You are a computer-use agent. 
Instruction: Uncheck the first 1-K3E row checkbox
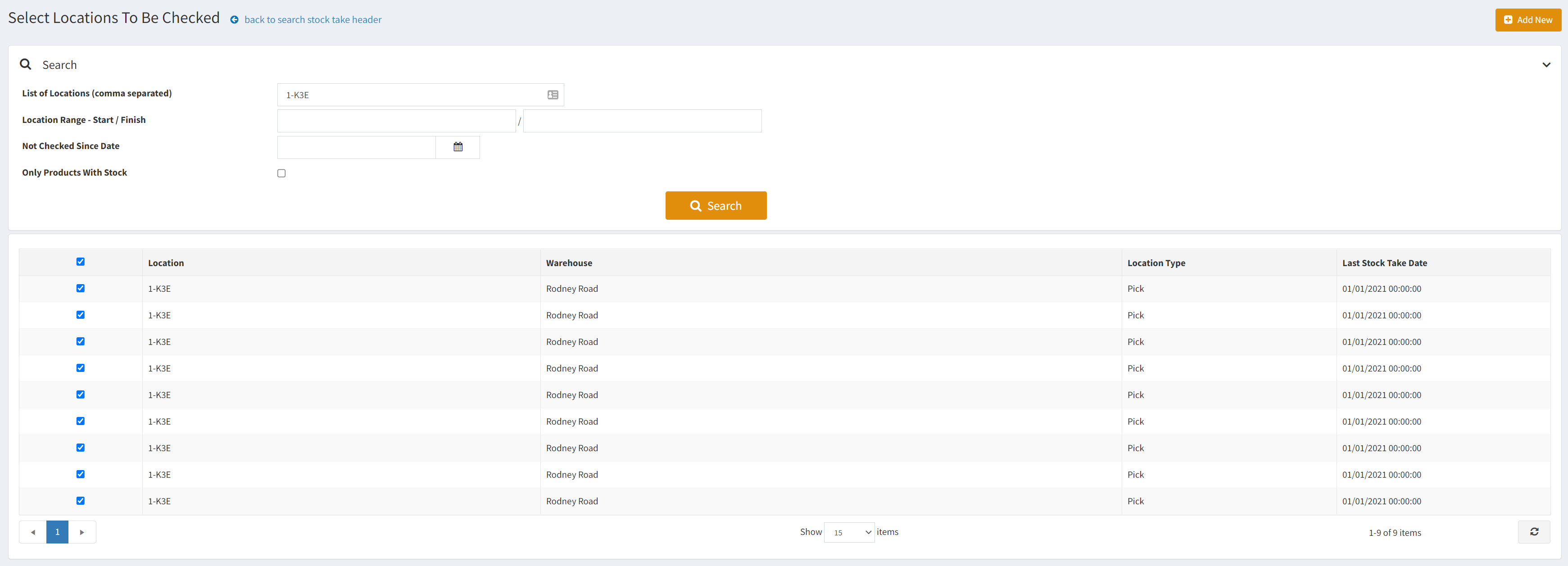(80, 288)
